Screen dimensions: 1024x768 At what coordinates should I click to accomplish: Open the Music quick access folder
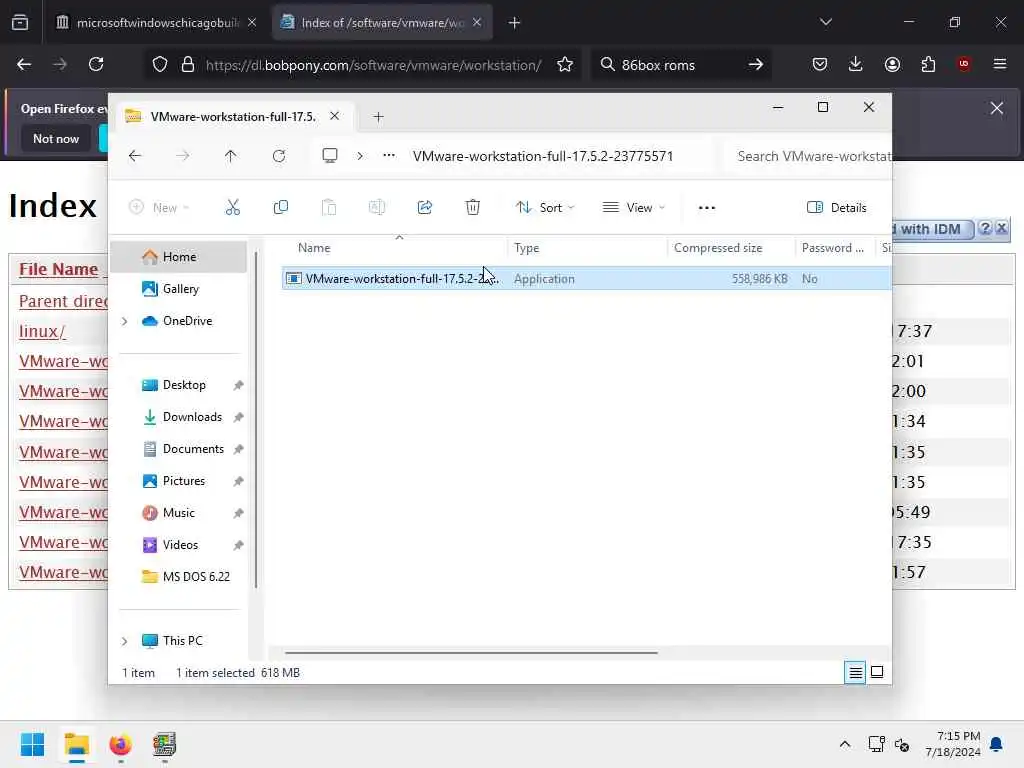click(179, 513)
